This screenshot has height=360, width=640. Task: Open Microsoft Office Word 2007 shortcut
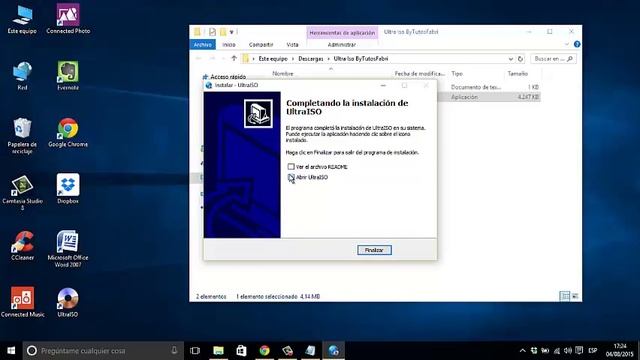[x=68, y=249]
